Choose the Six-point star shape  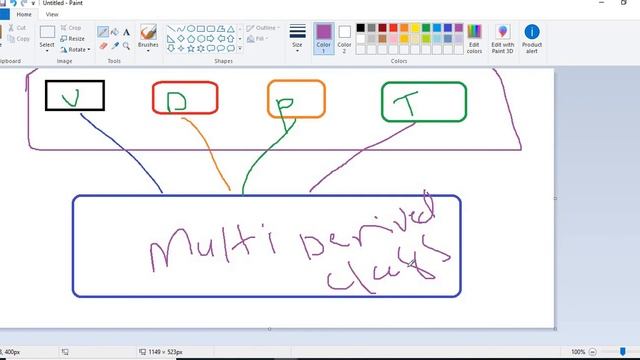(201, 48)
